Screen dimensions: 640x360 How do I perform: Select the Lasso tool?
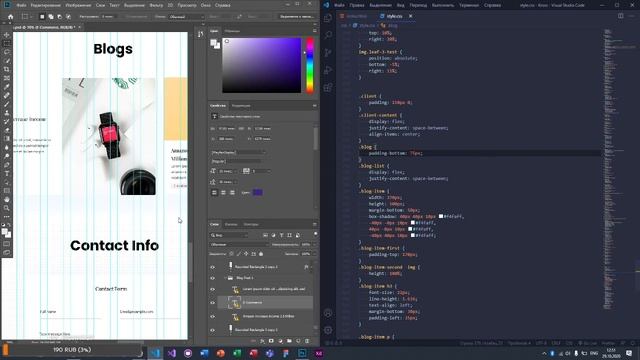[x=7, y=52]
